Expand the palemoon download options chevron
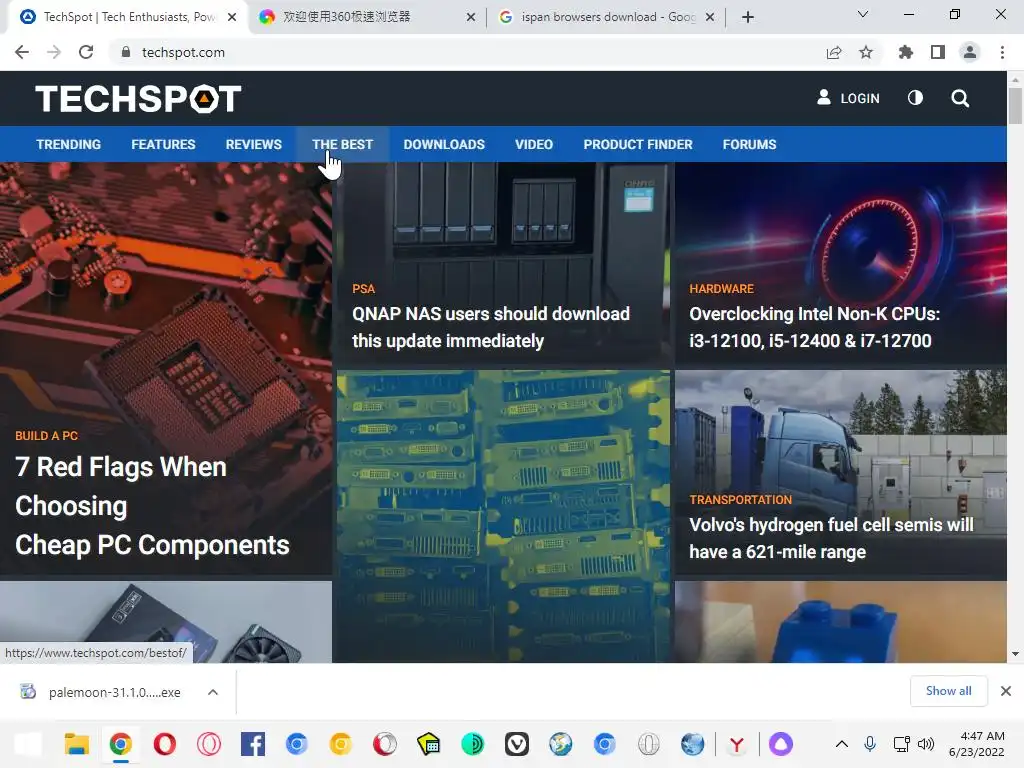 (x=213, y=692)
